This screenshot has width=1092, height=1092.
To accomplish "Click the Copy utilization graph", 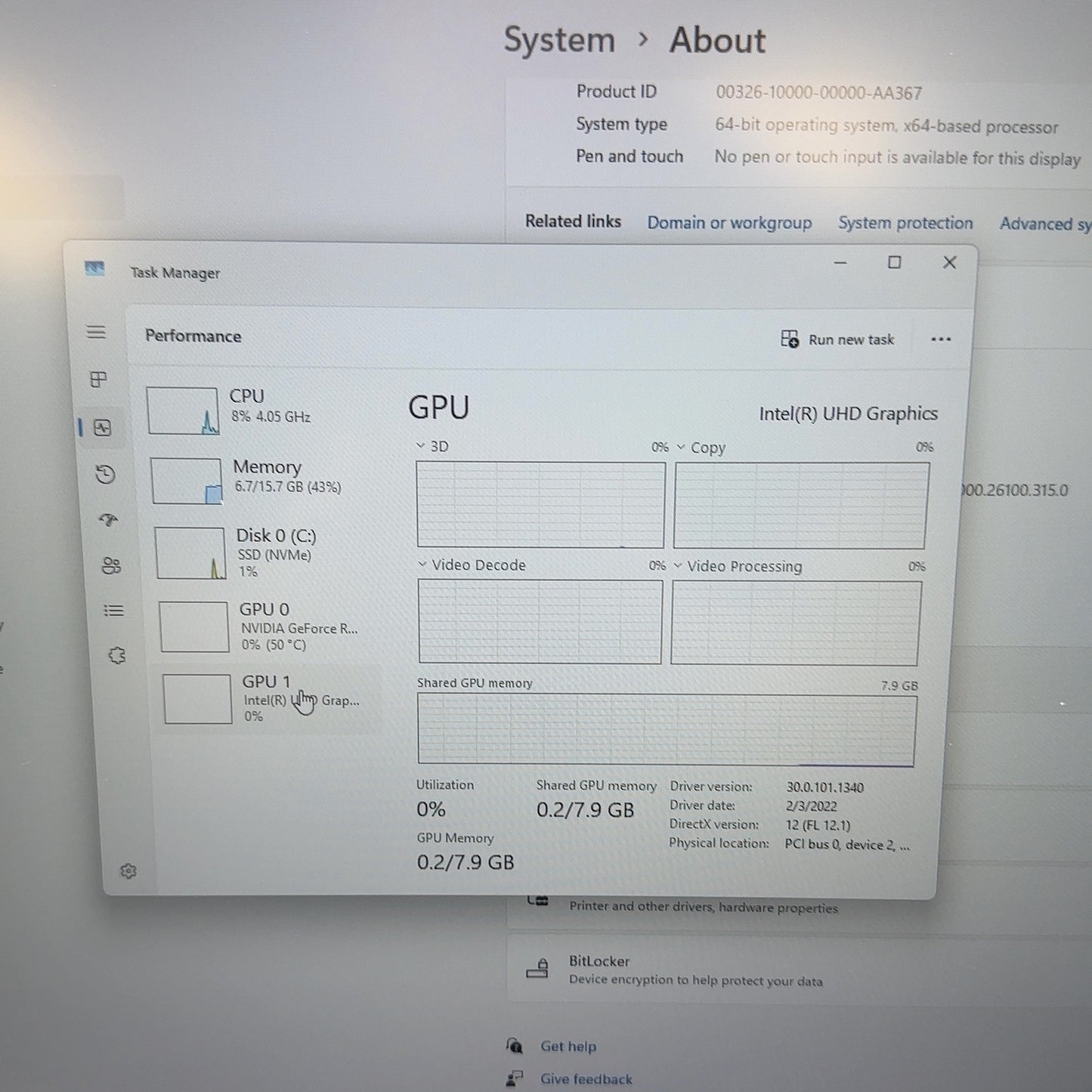I will click(801, 506).
